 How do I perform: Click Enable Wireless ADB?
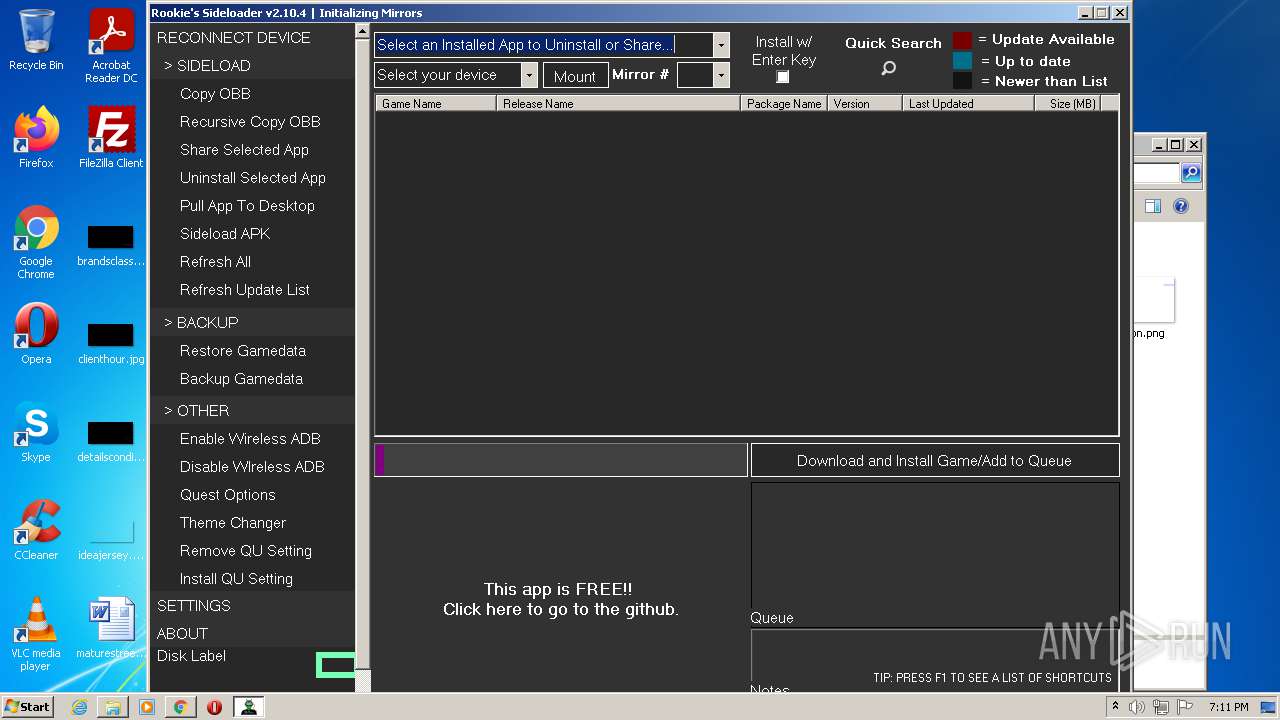[250, 439]
